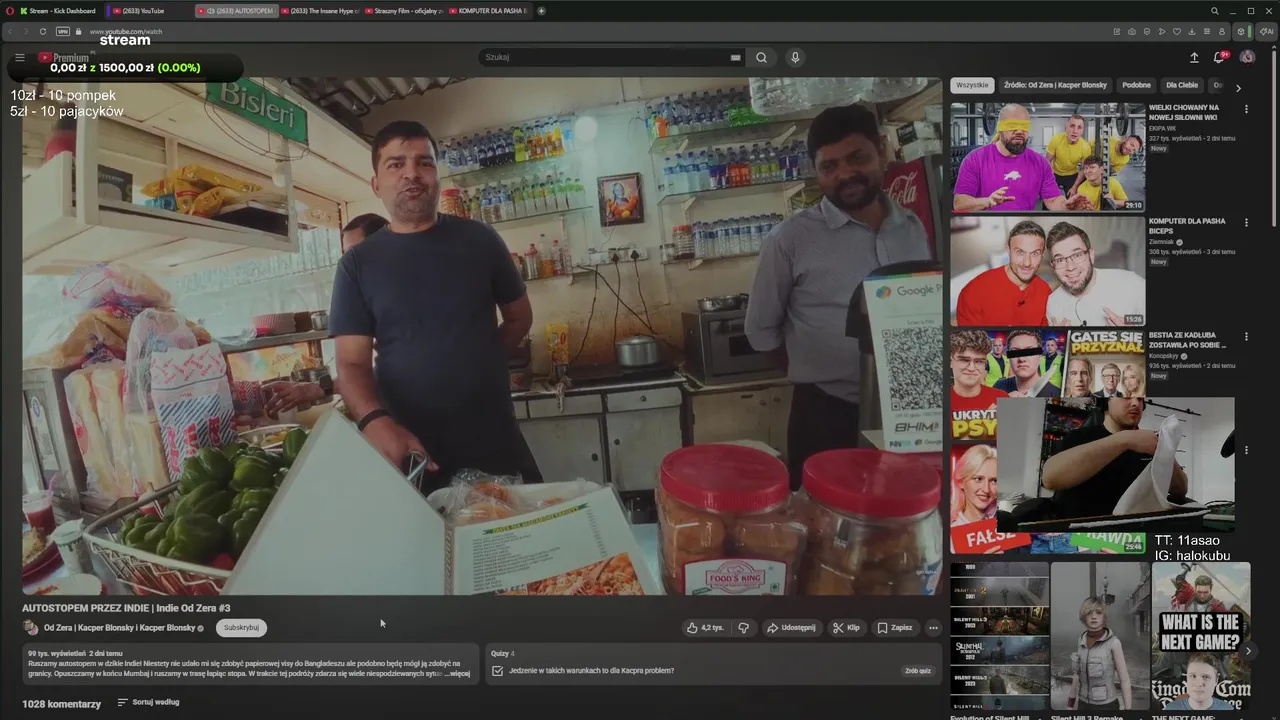Open the notifications bell
This screenshot has width=1280, height=720.
[1219, 58]
